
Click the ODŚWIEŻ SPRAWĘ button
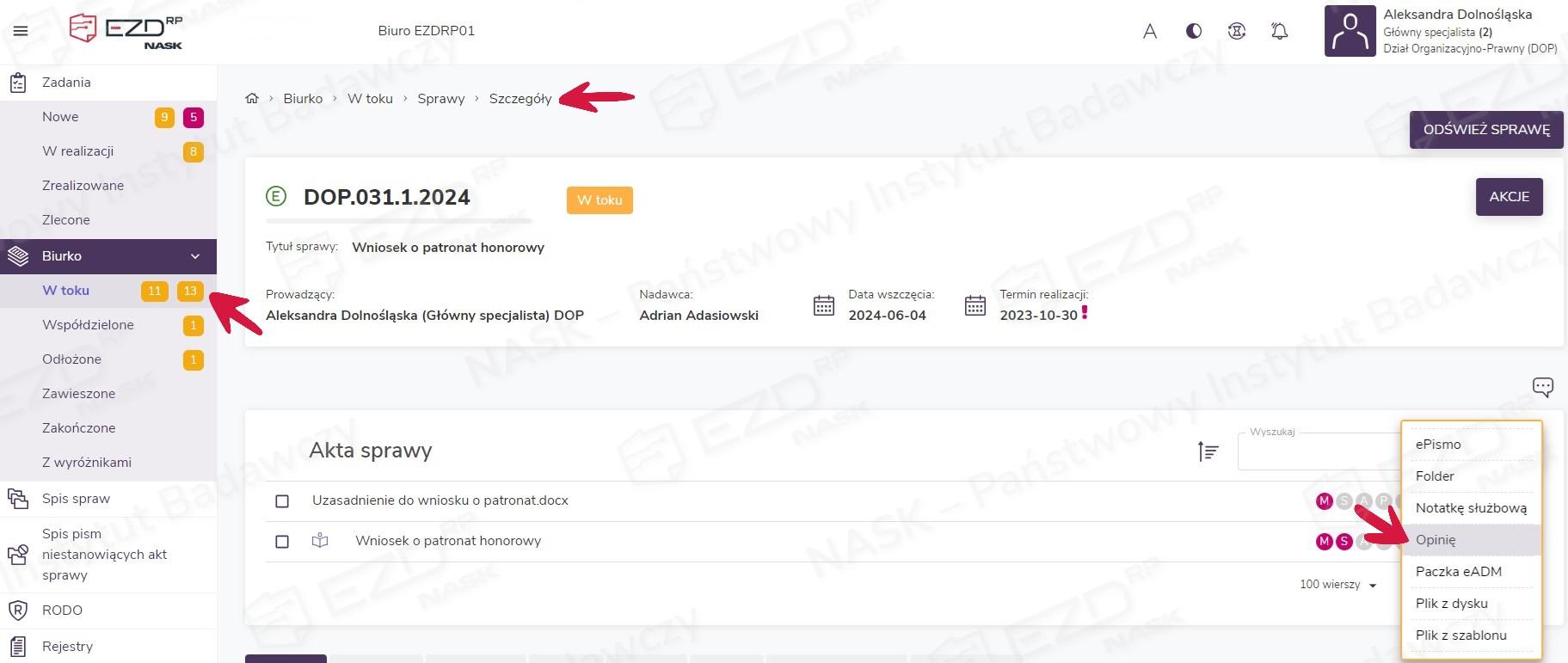tap(1485, 130)
